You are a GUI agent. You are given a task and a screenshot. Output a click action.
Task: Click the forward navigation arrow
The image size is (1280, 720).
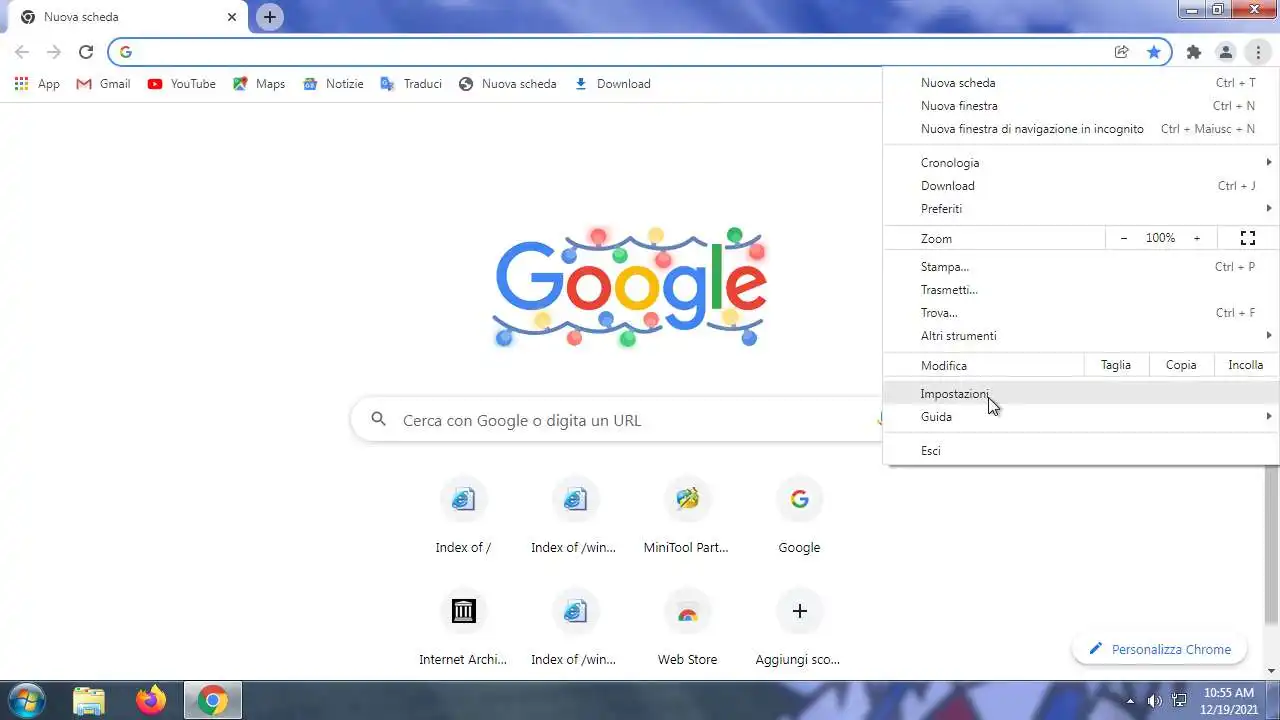click(54, 52)
